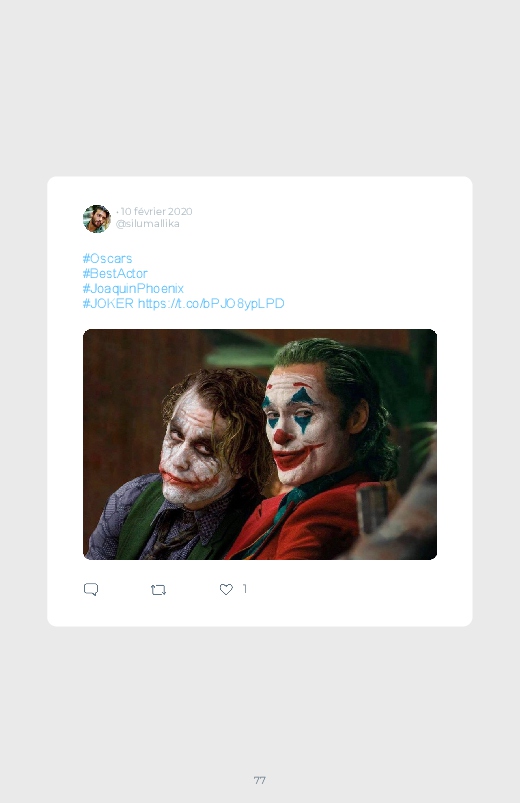Open the #Oscars hashtag

tap(108, 258)
